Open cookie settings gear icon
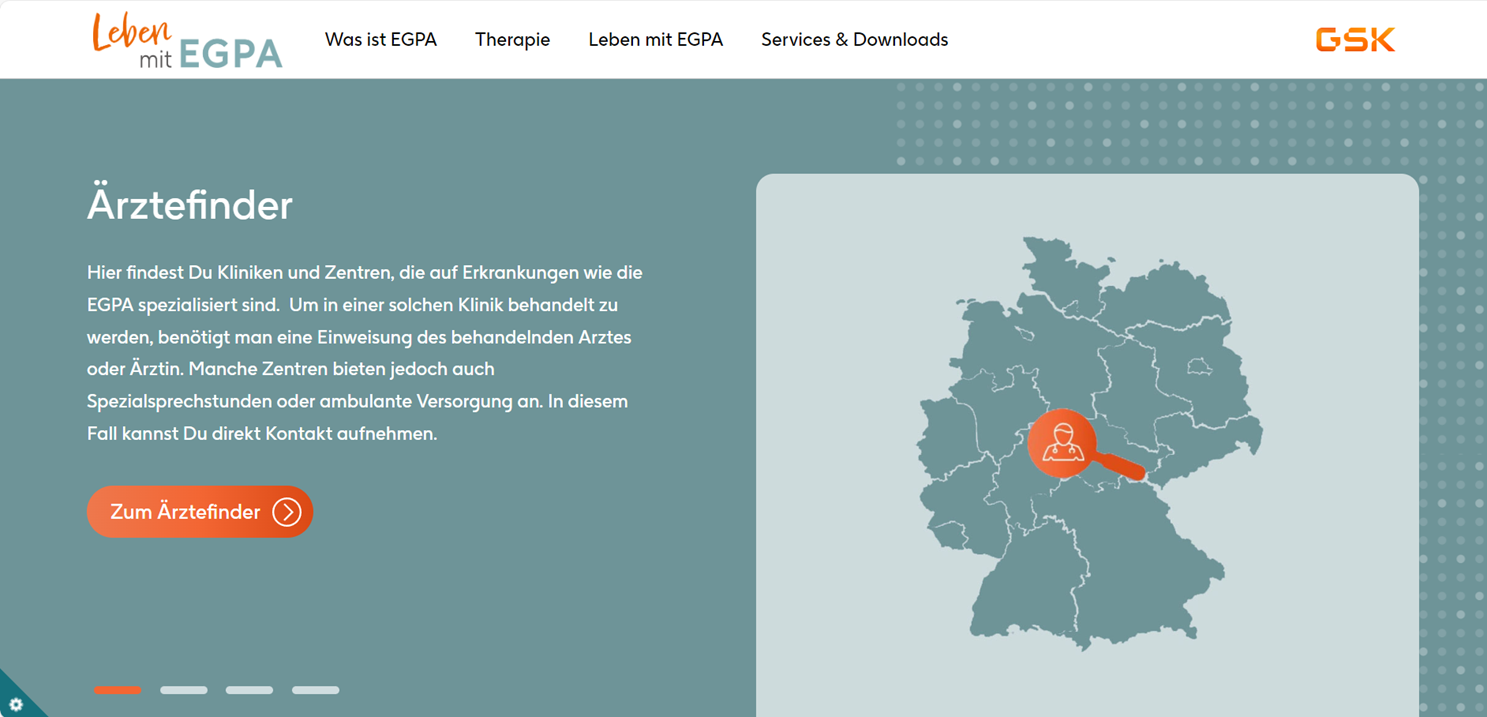 (15, 704)
